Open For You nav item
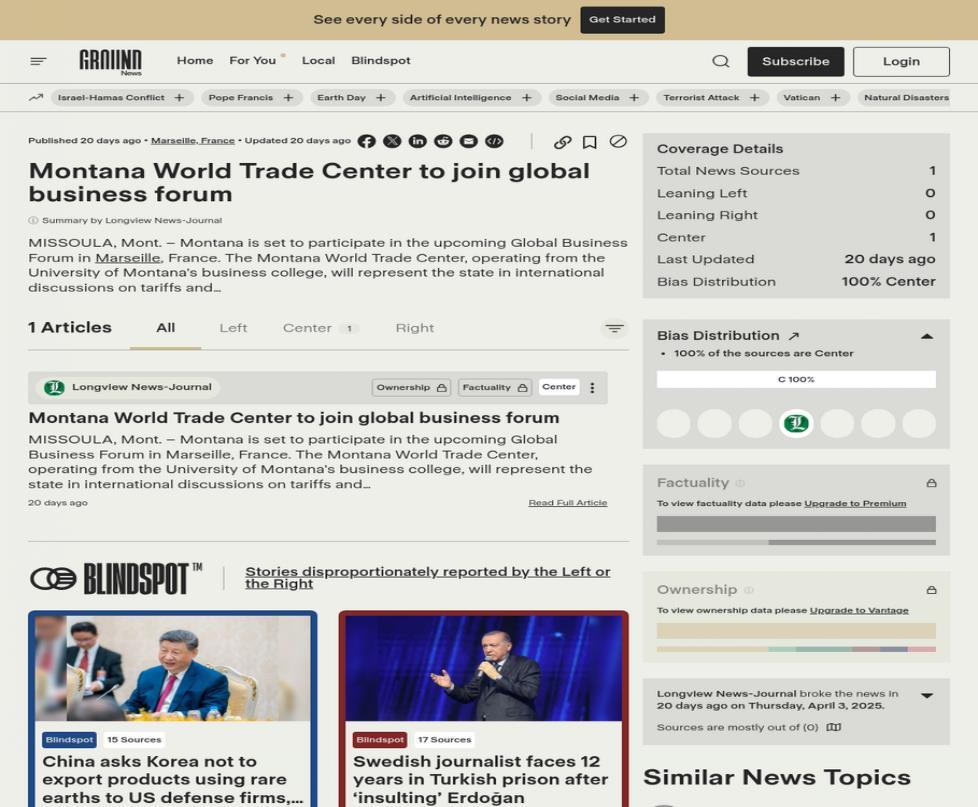978x807 pixels. coord(253,60)
